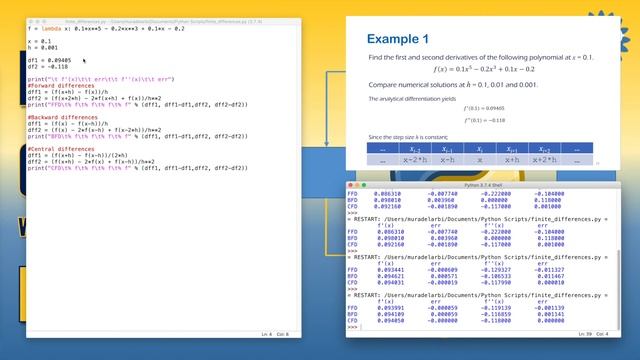Minimize the Python Shell window with yellow button
The height and width of the screenshot is (360, 640).
click(357, 185)
